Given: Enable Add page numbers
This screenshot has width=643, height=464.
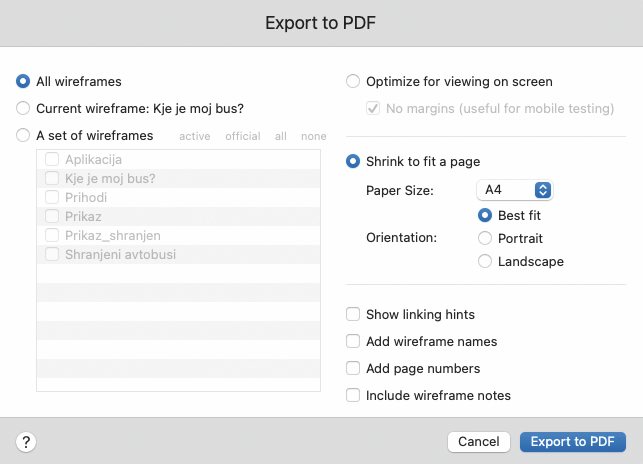Looking at the screenshot, I should tap(353, 368).
